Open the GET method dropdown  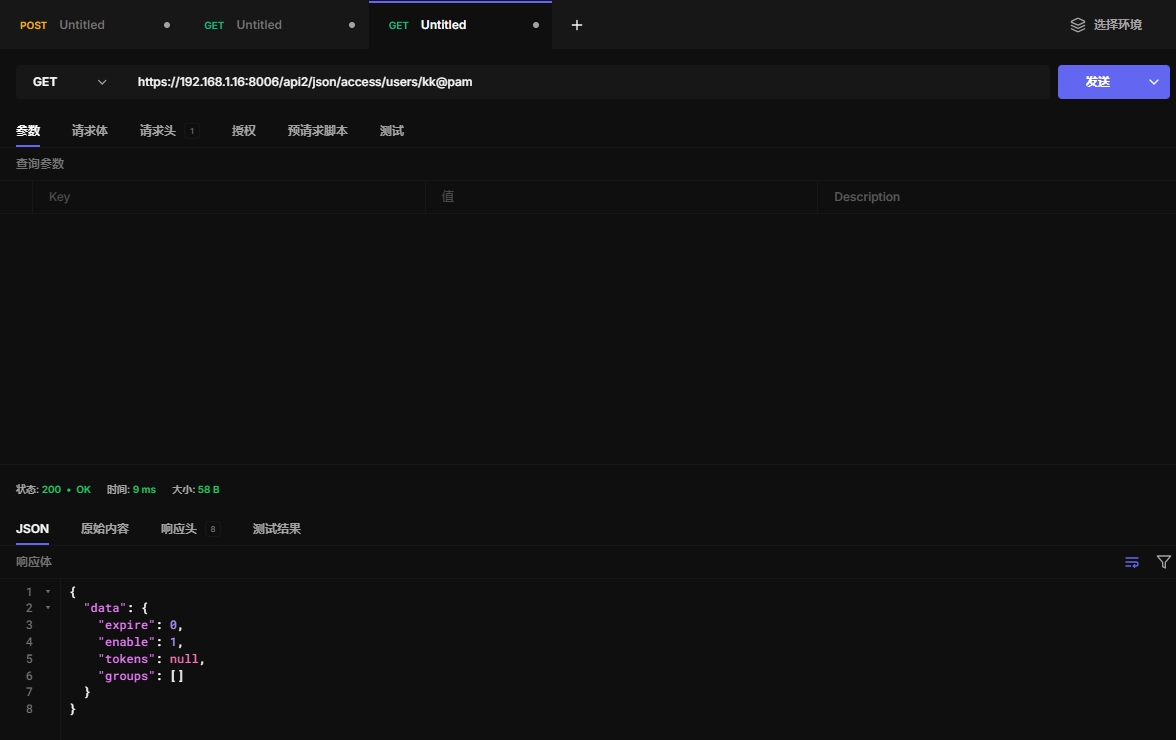coord(69,82)
